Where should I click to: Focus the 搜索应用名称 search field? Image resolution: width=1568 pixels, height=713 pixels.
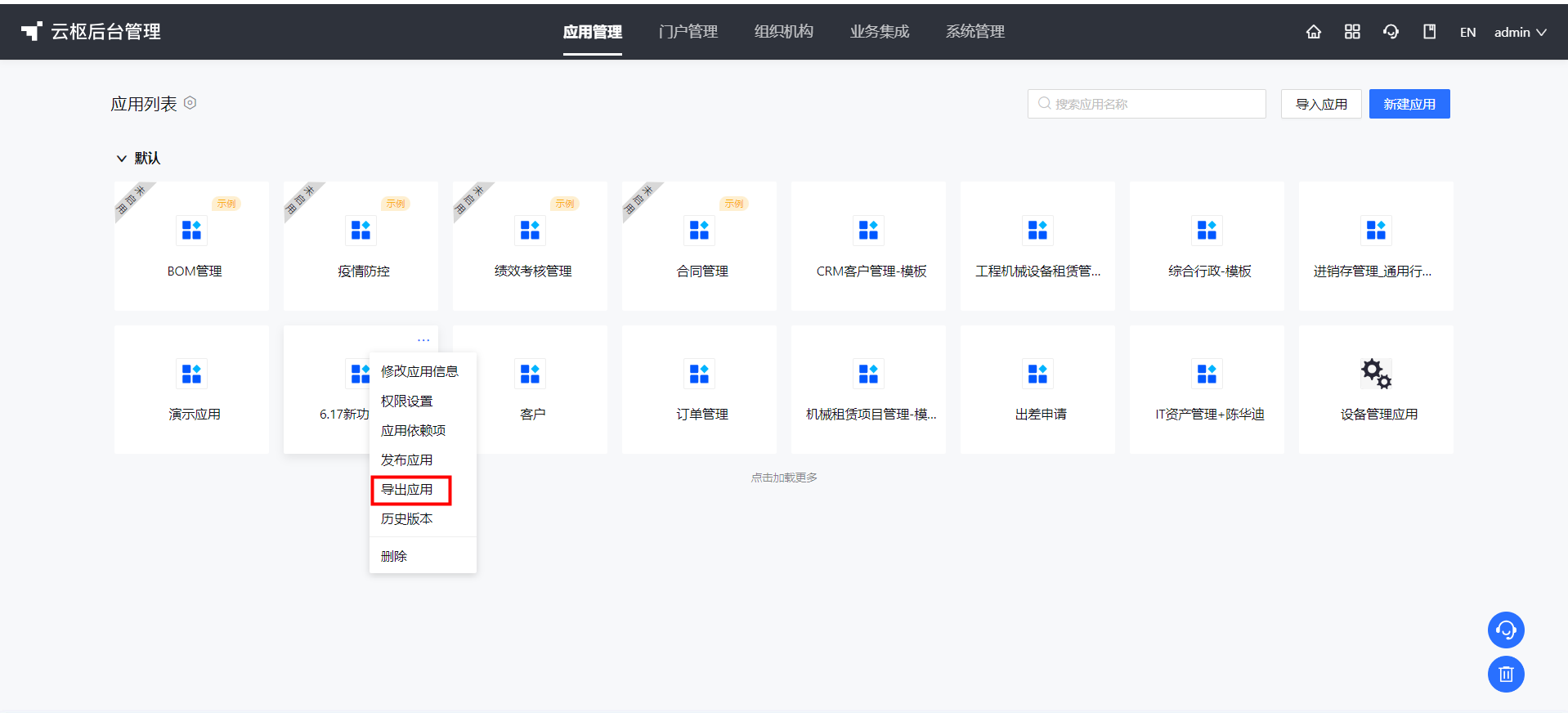tap(1146, 104)
